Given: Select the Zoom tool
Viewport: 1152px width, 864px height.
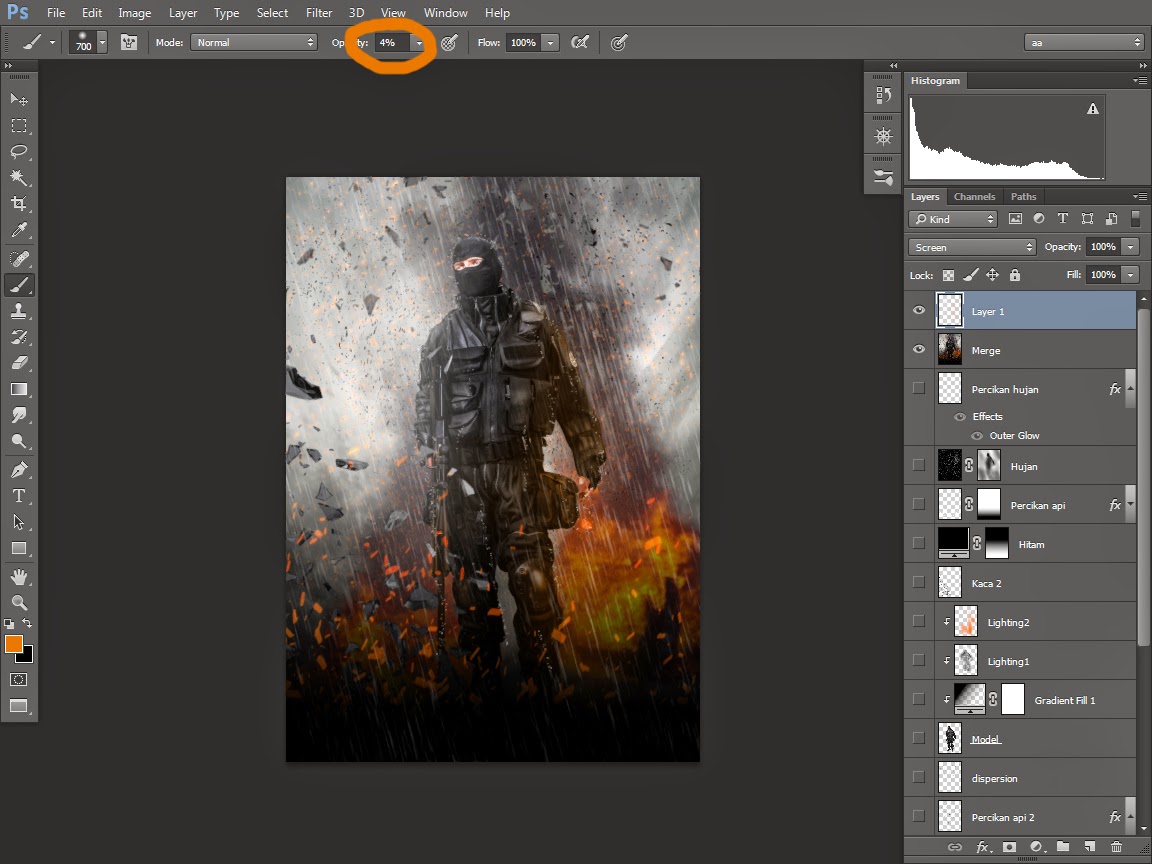Looking at the screenshot, I should click(x=19, y=602).
